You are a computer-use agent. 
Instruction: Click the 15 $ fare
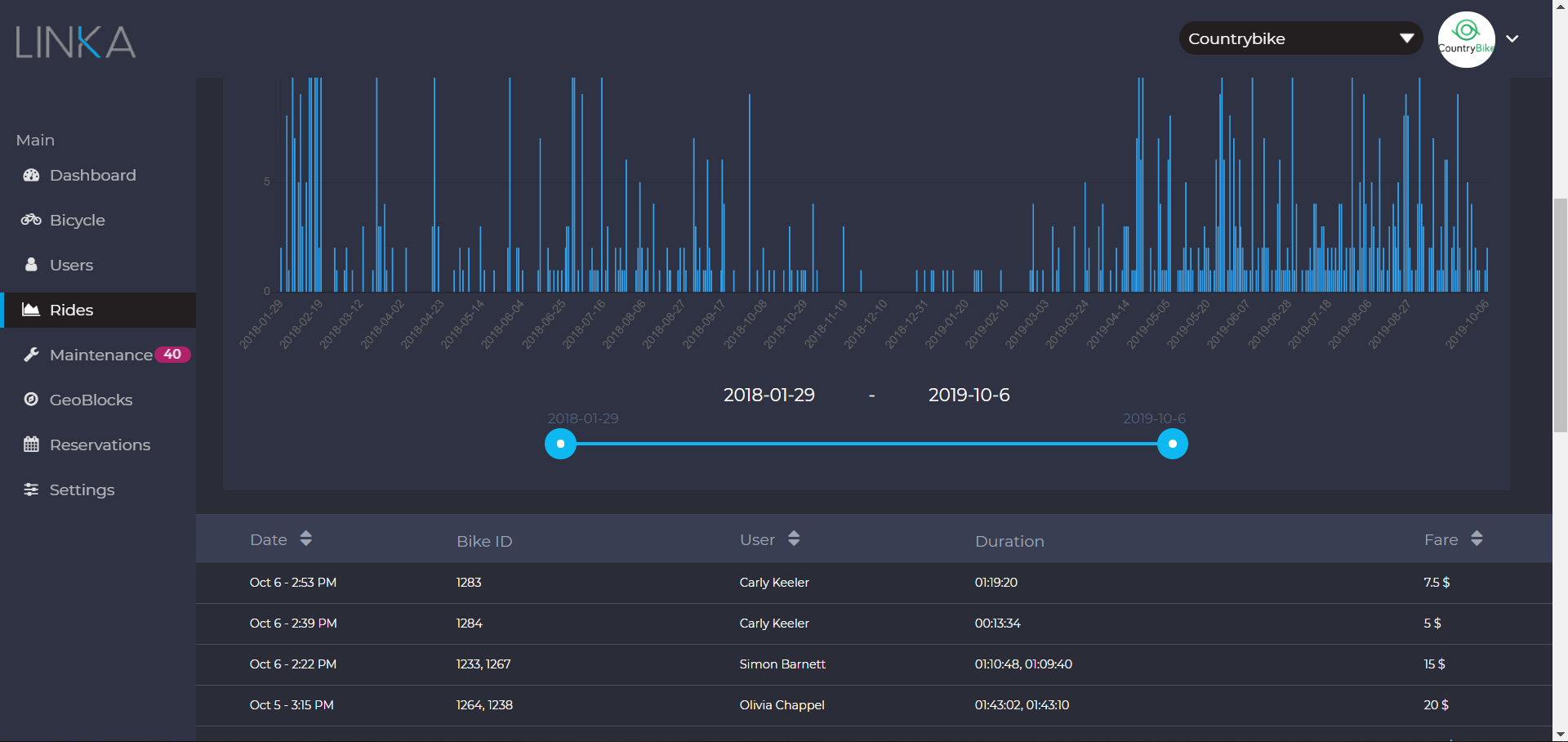click(x=1434, y=664)
